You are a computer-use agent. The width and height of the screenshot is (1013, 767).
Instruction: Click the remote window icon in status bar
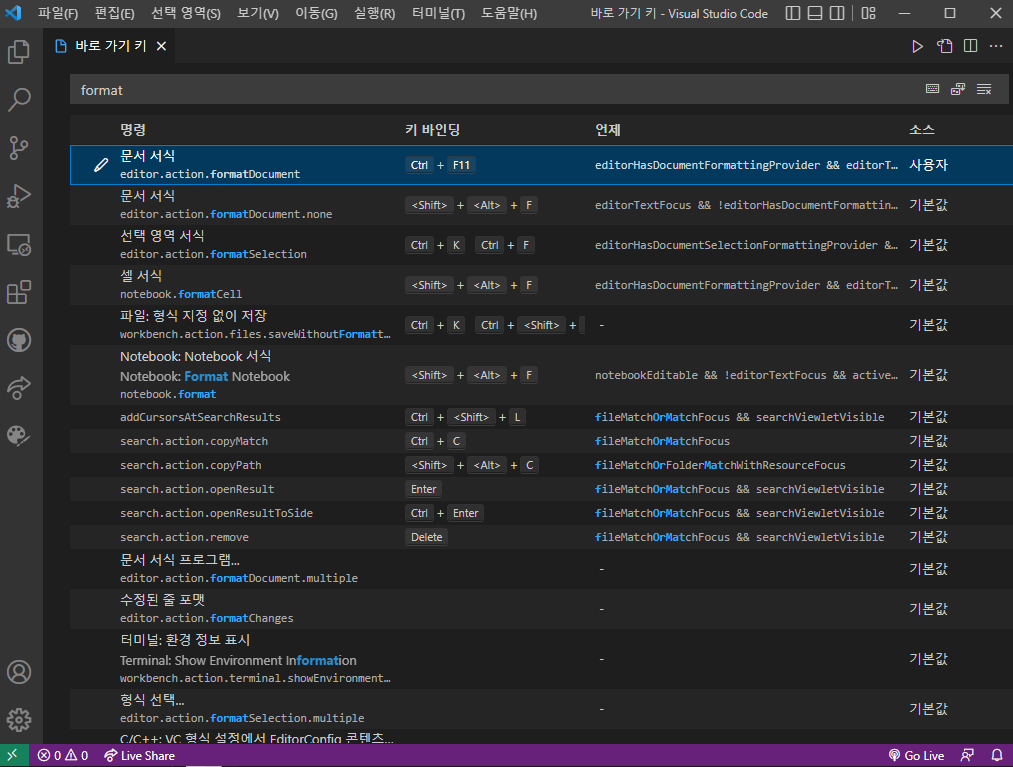click(x=13, y=755)
